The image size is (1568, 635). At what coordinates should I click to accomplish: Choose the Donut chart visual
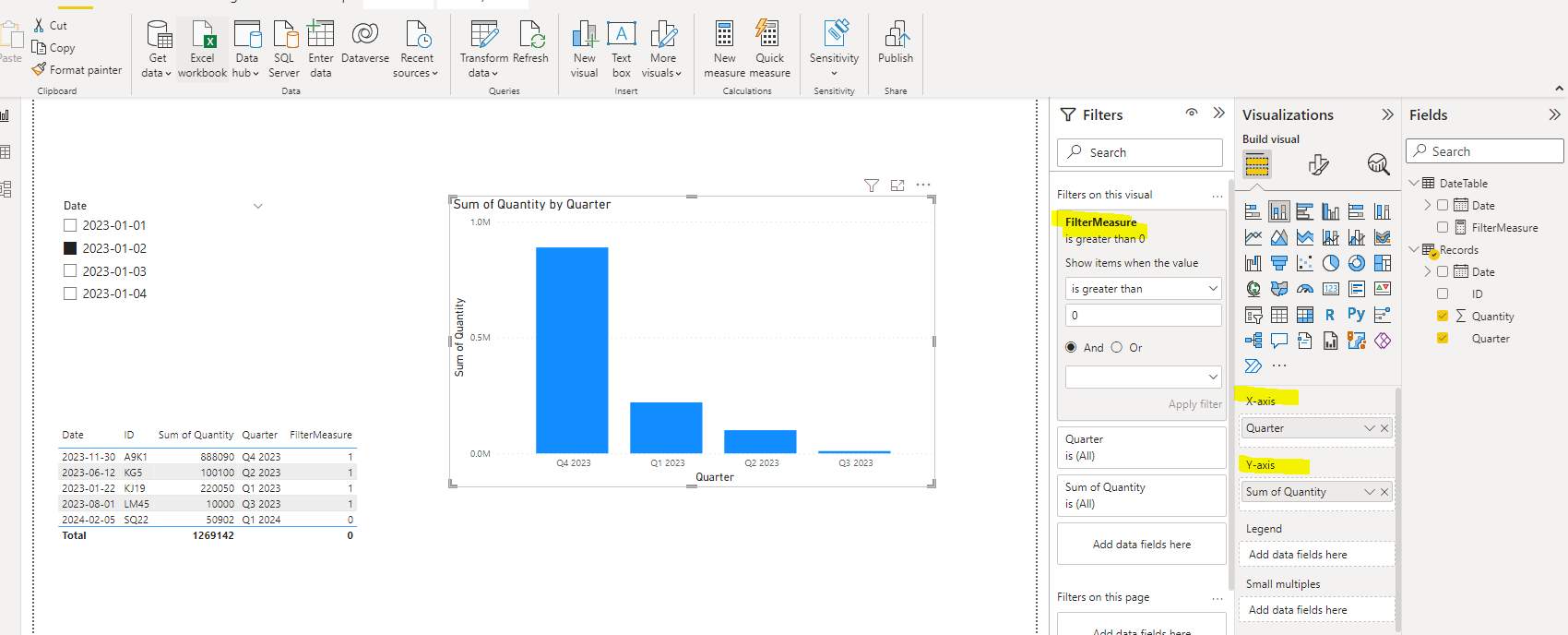pos(1356,263)
